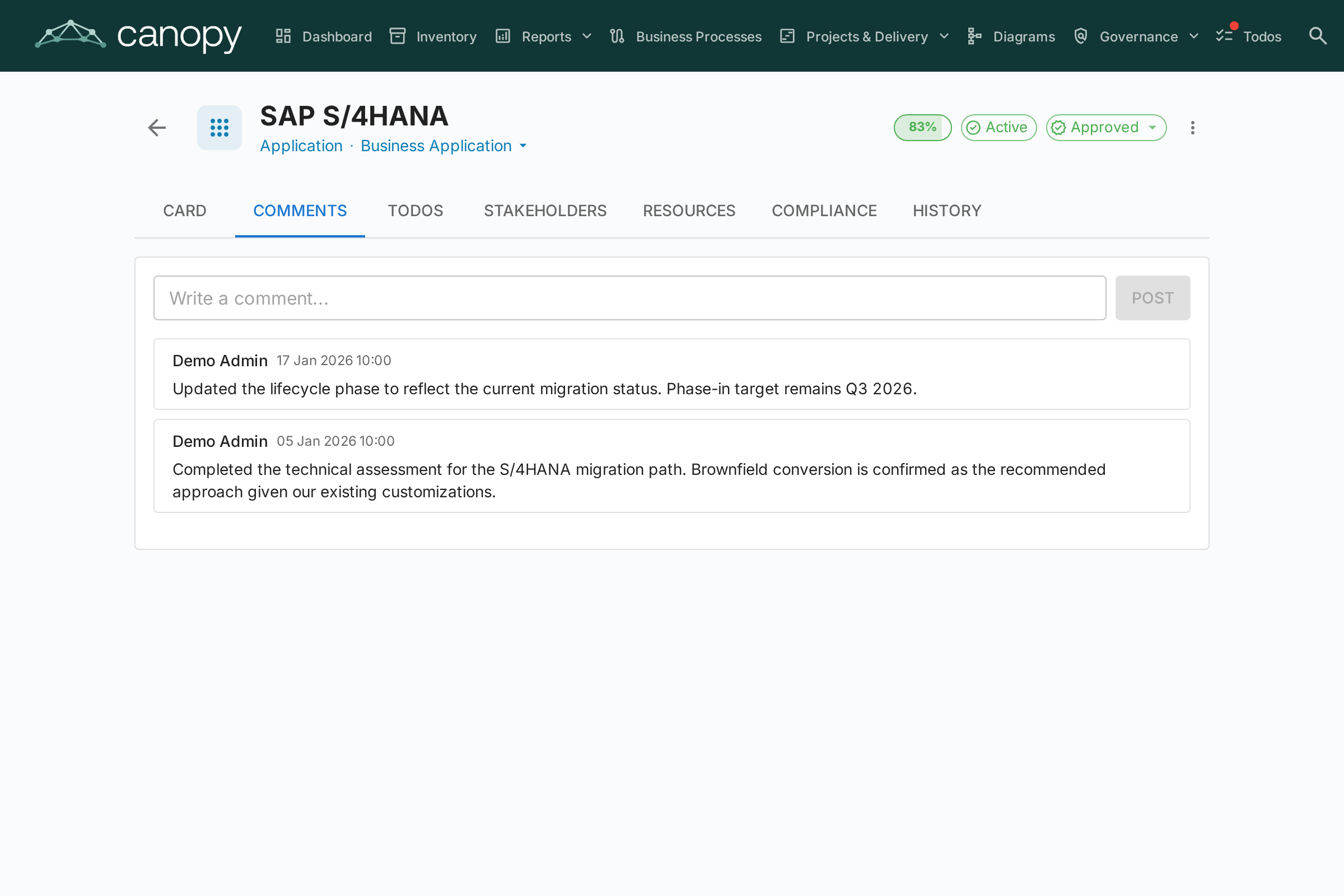
Task: Click the Business Application subtype link
Action: click(x=436, y=146)
